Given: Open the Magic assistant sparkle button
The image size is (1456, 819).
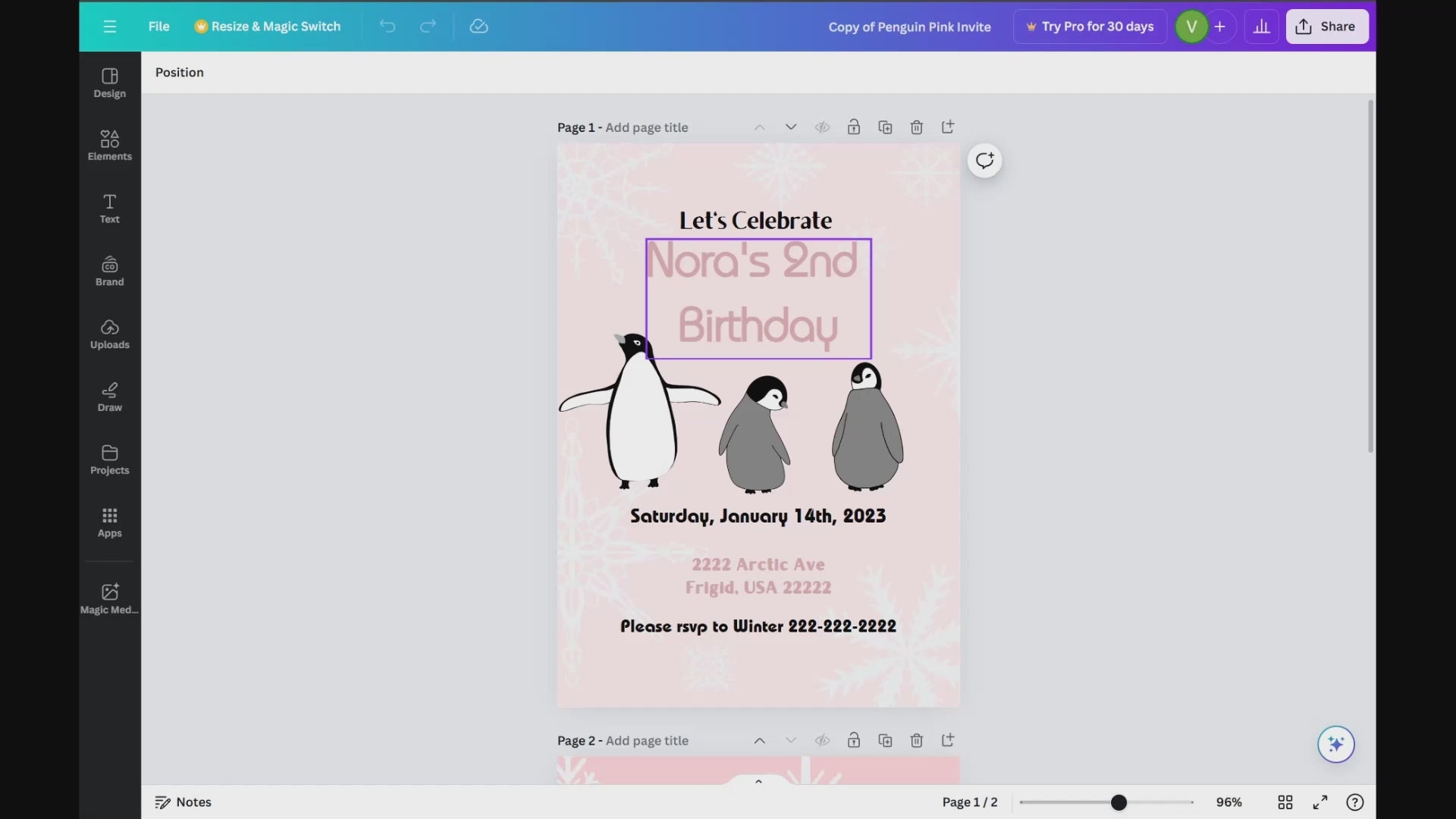Looking at the screenshot, I should 1336,745.
